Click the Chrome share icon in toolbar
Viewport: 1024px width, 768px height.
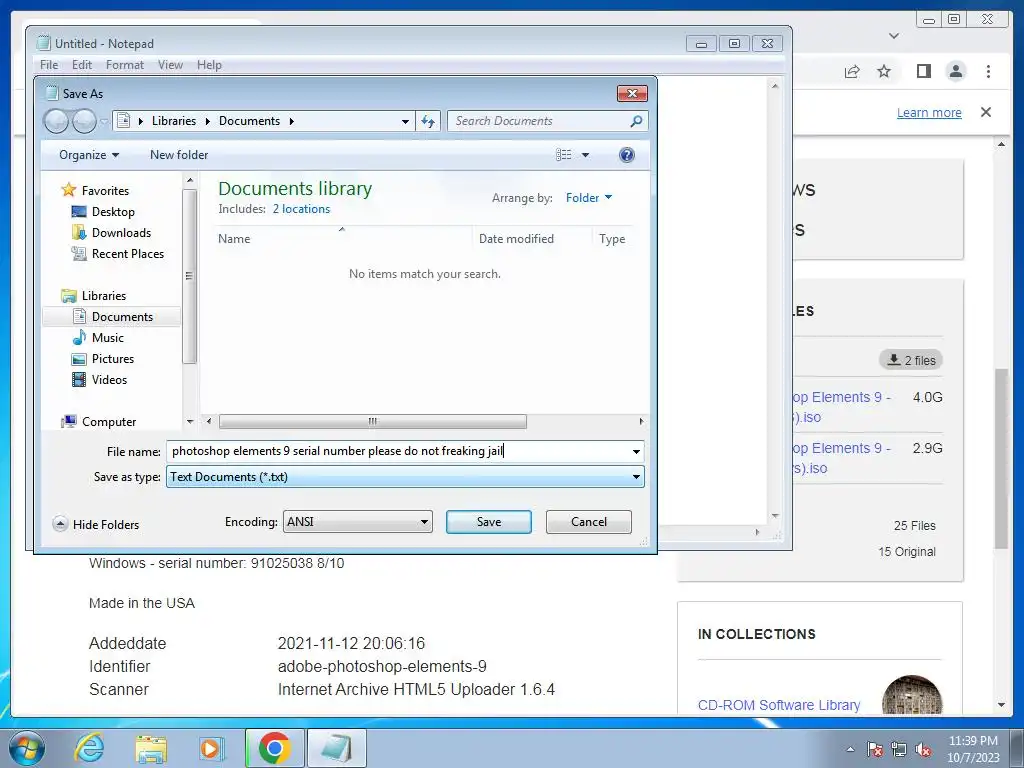click(x=852, y=71)
